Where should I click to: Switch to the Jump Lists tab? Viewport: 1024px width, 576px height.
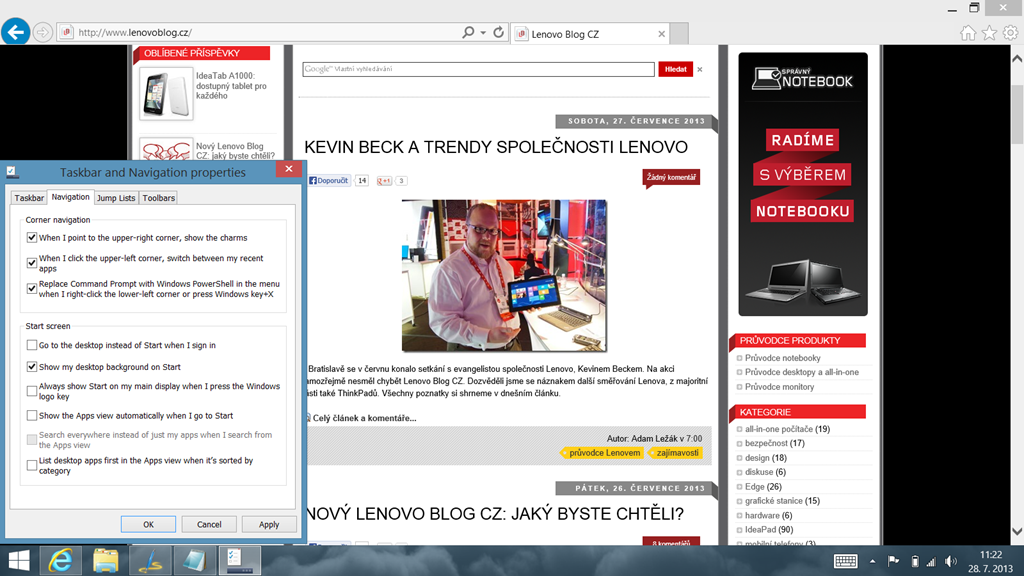(x=116, y=198)
